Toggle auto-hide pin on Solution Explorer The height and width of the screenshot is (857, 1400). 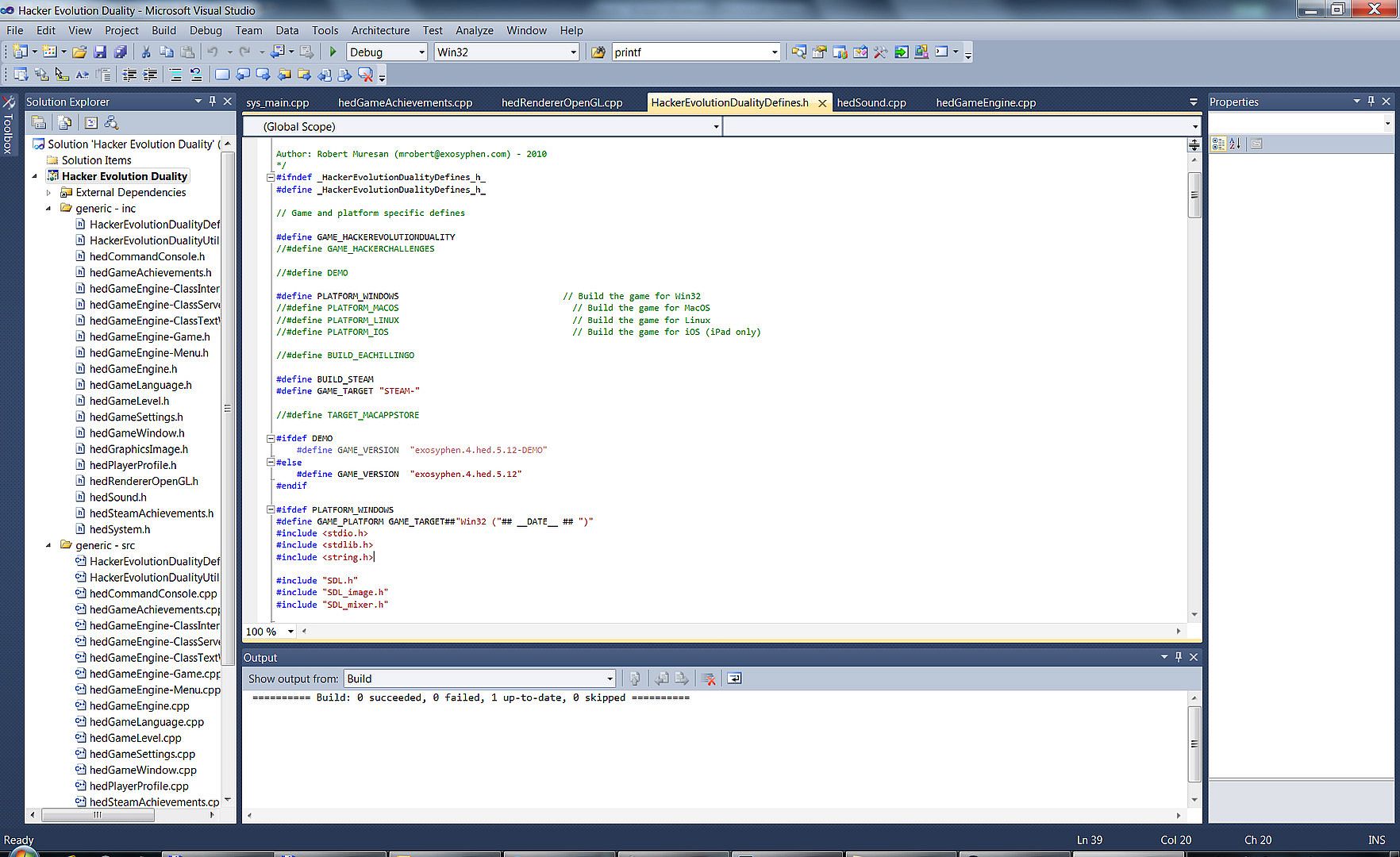tap(212, 102)
